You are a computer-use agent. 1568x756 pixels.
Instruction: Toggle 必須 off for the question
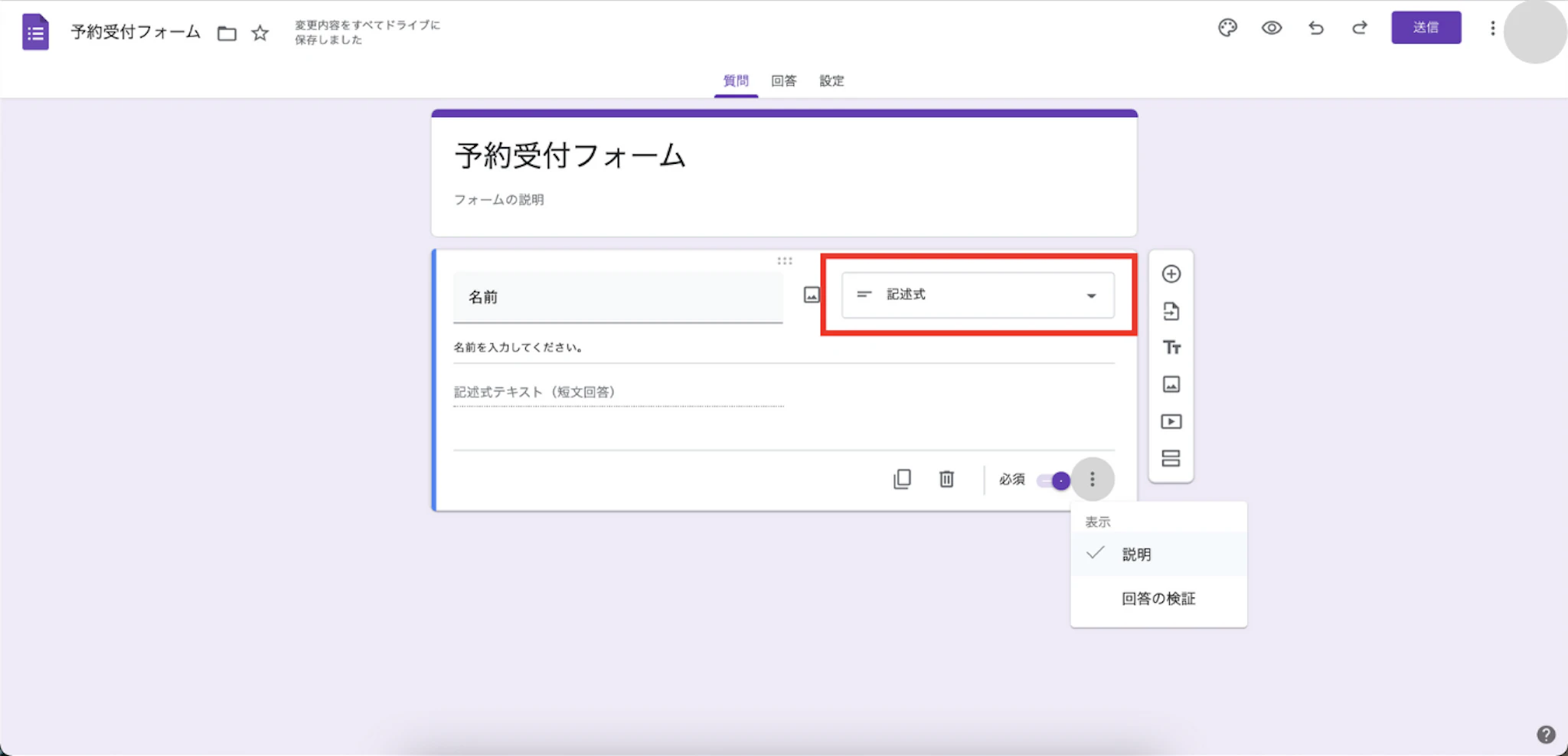[x=1051, y=479]
